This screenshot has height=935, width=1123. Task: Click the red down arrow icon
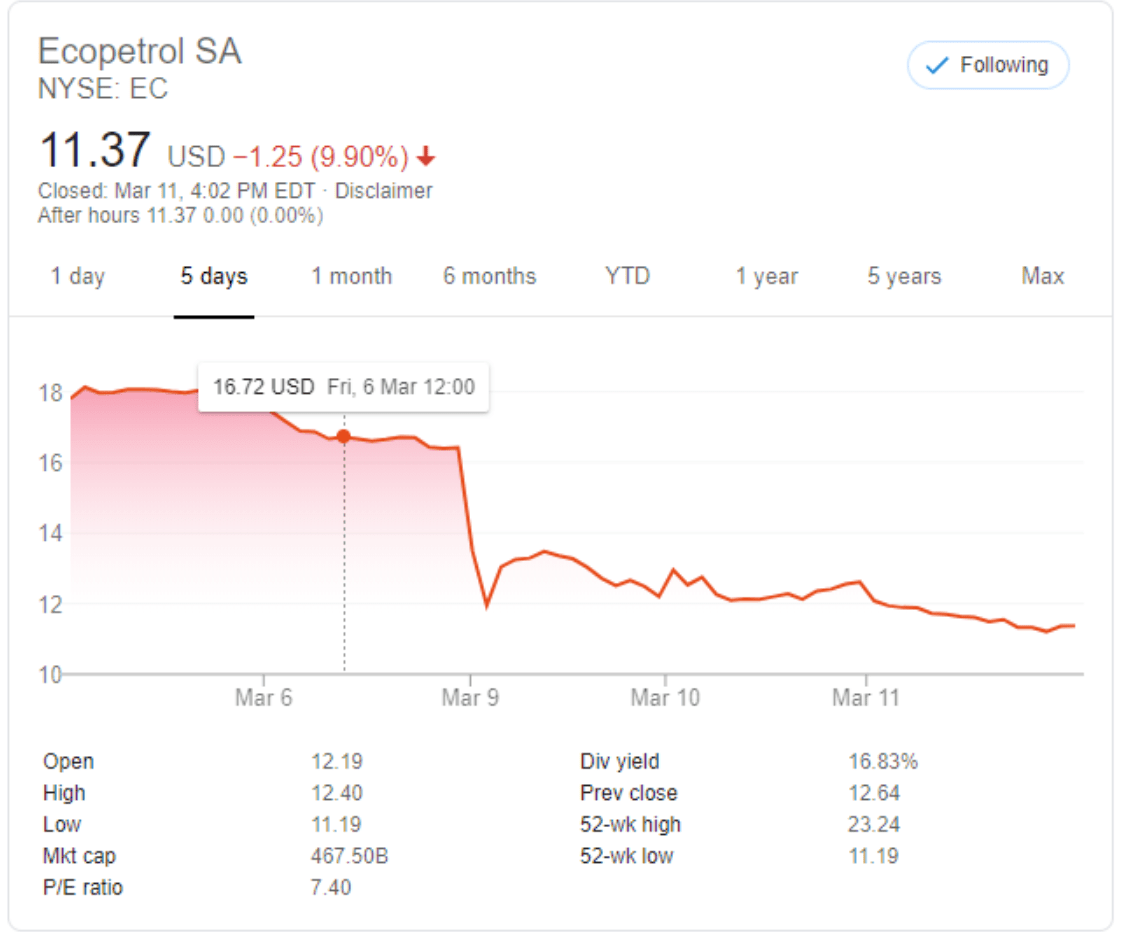pyautogui.click(x=427, y=157)
